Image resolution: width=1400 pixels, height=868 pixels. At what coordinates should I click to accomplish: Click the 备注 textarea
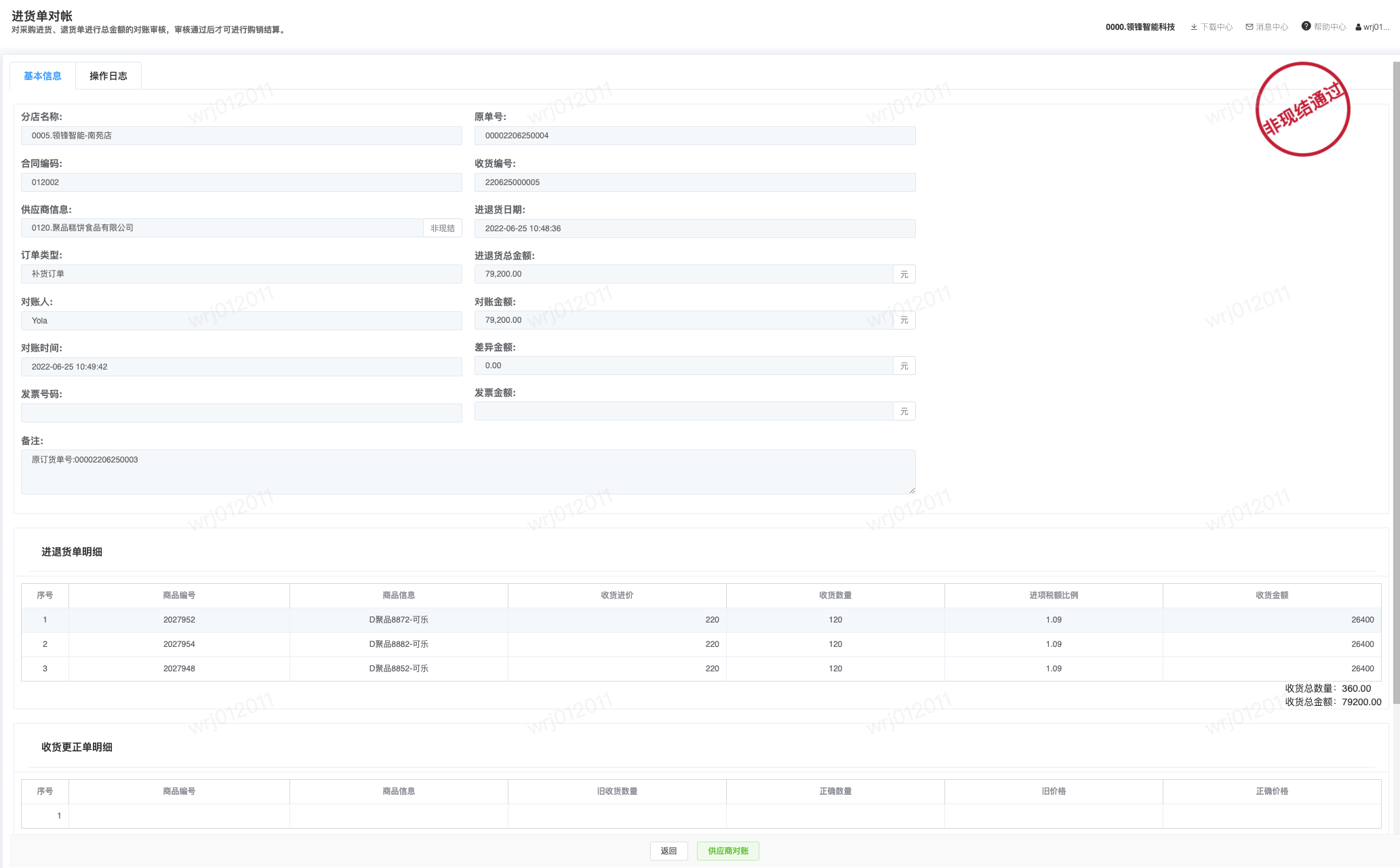(468, 472)
